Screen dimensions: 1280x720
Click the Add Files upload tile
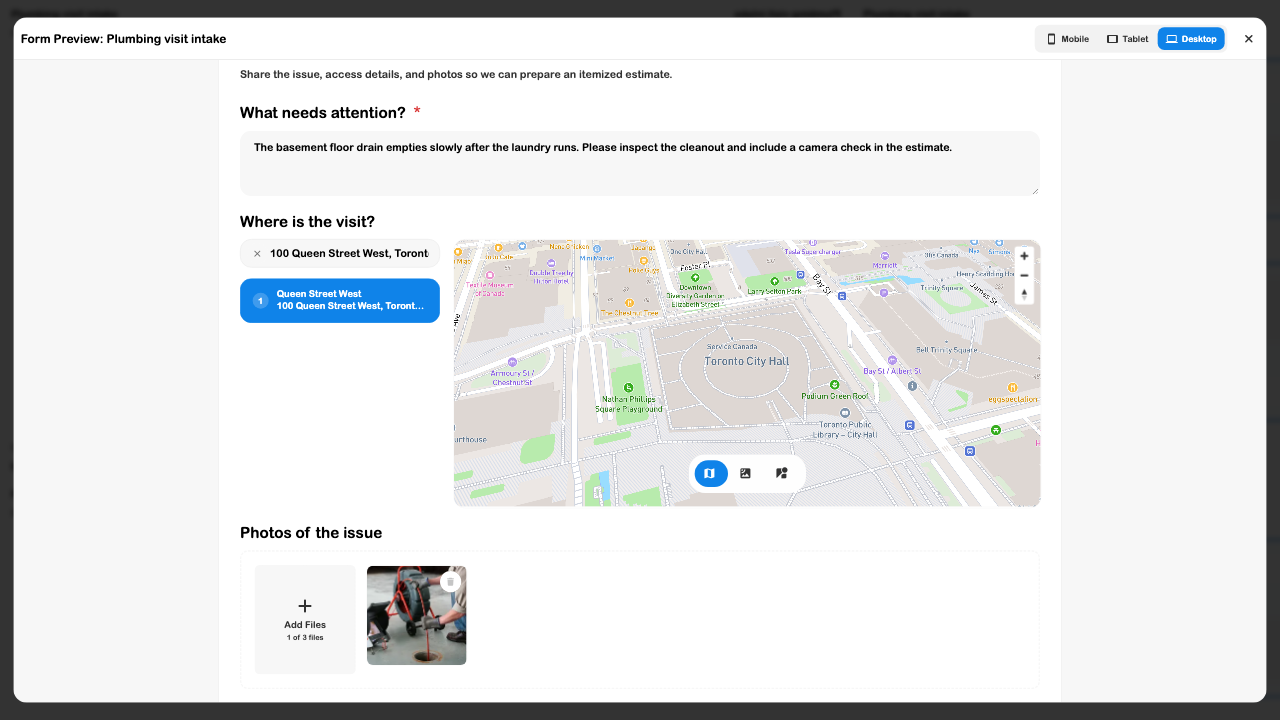[x=305, y=619]
